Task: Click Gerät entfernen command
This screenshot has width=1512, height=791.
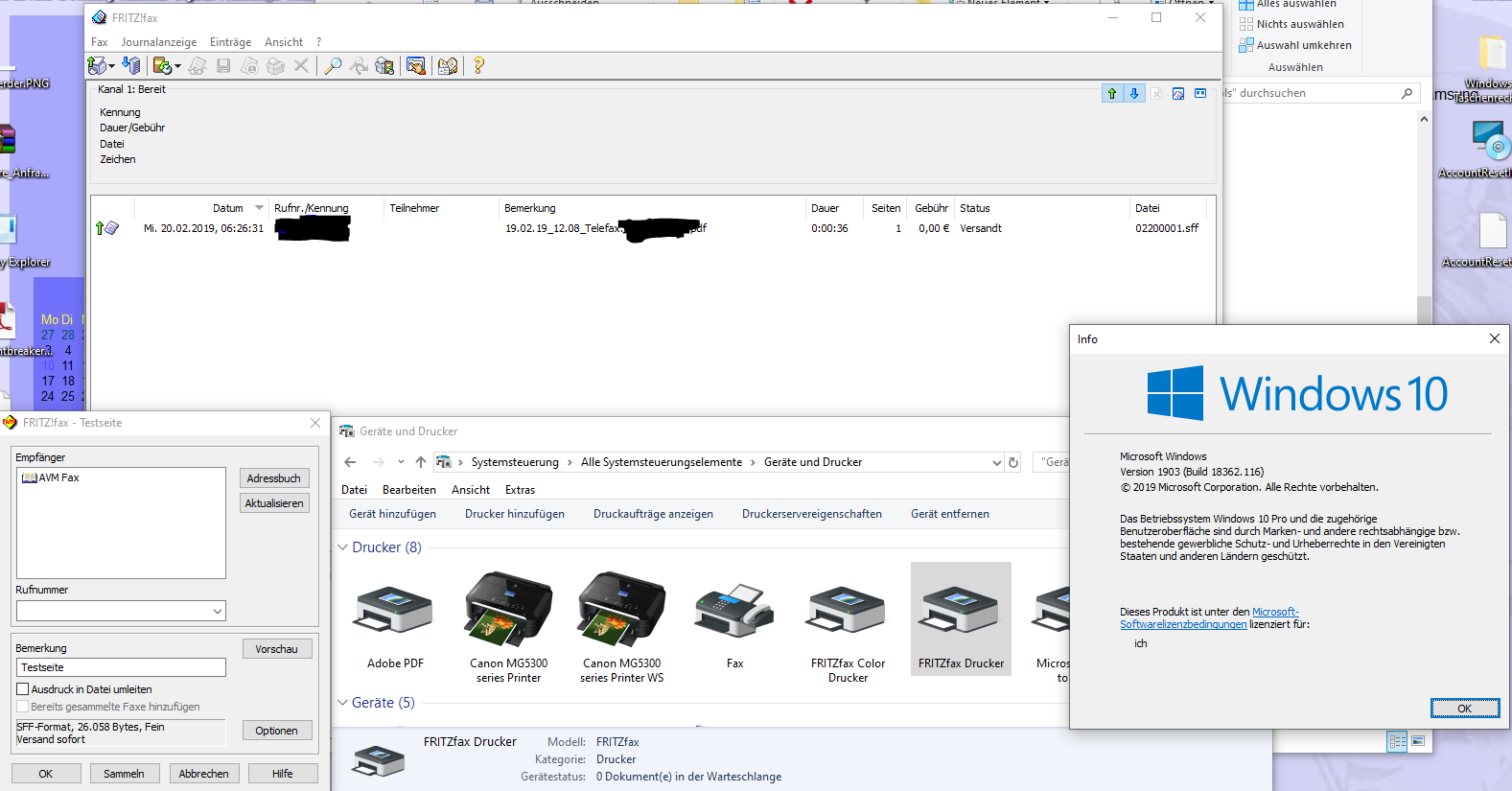Action: coord(950,514)
